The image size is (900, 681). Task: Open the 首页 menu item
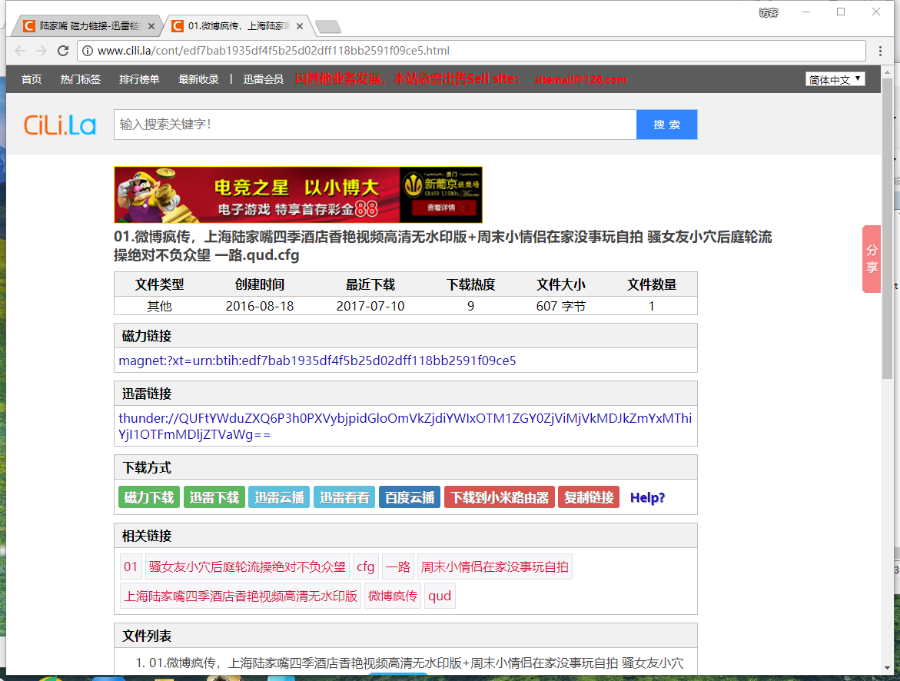coord(31,79)
